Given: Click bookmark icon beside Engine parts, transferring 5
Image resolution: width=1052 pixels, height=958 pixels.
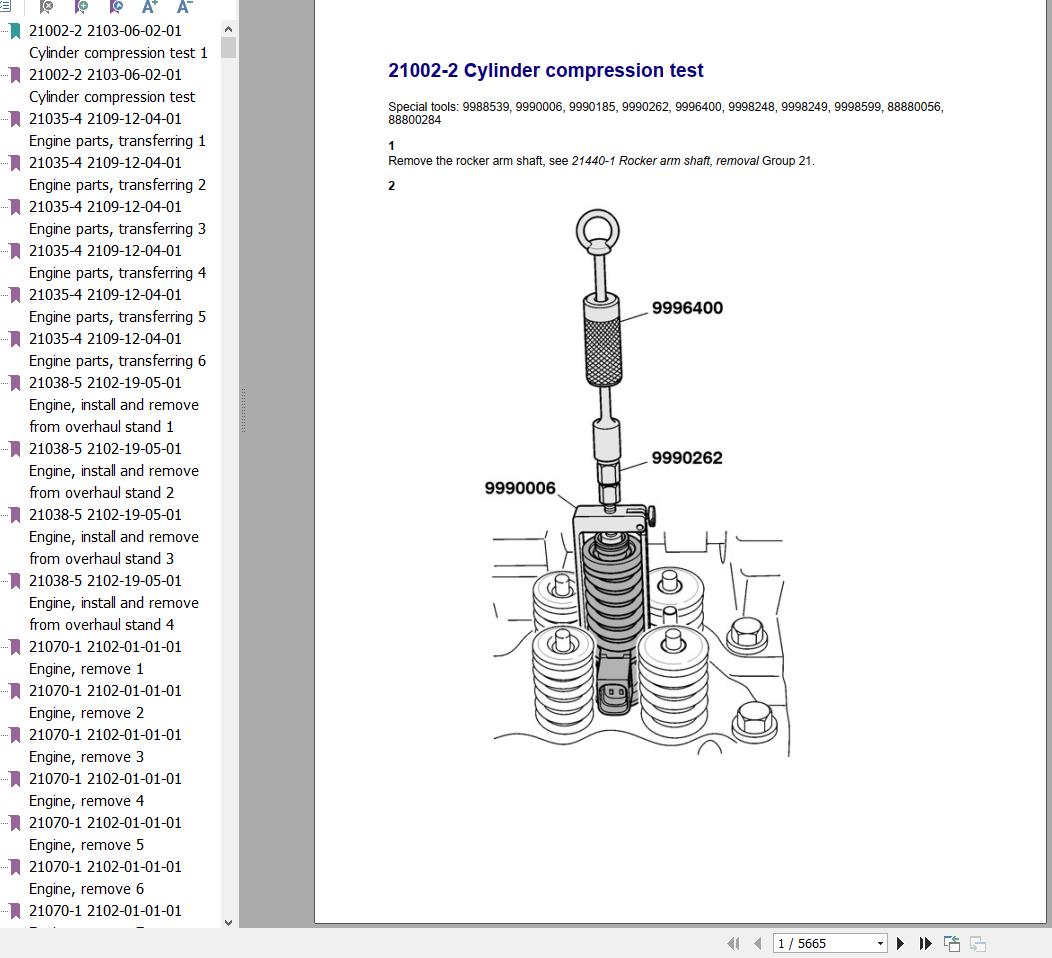Looking at the screenshot, I should pos(15,295).
